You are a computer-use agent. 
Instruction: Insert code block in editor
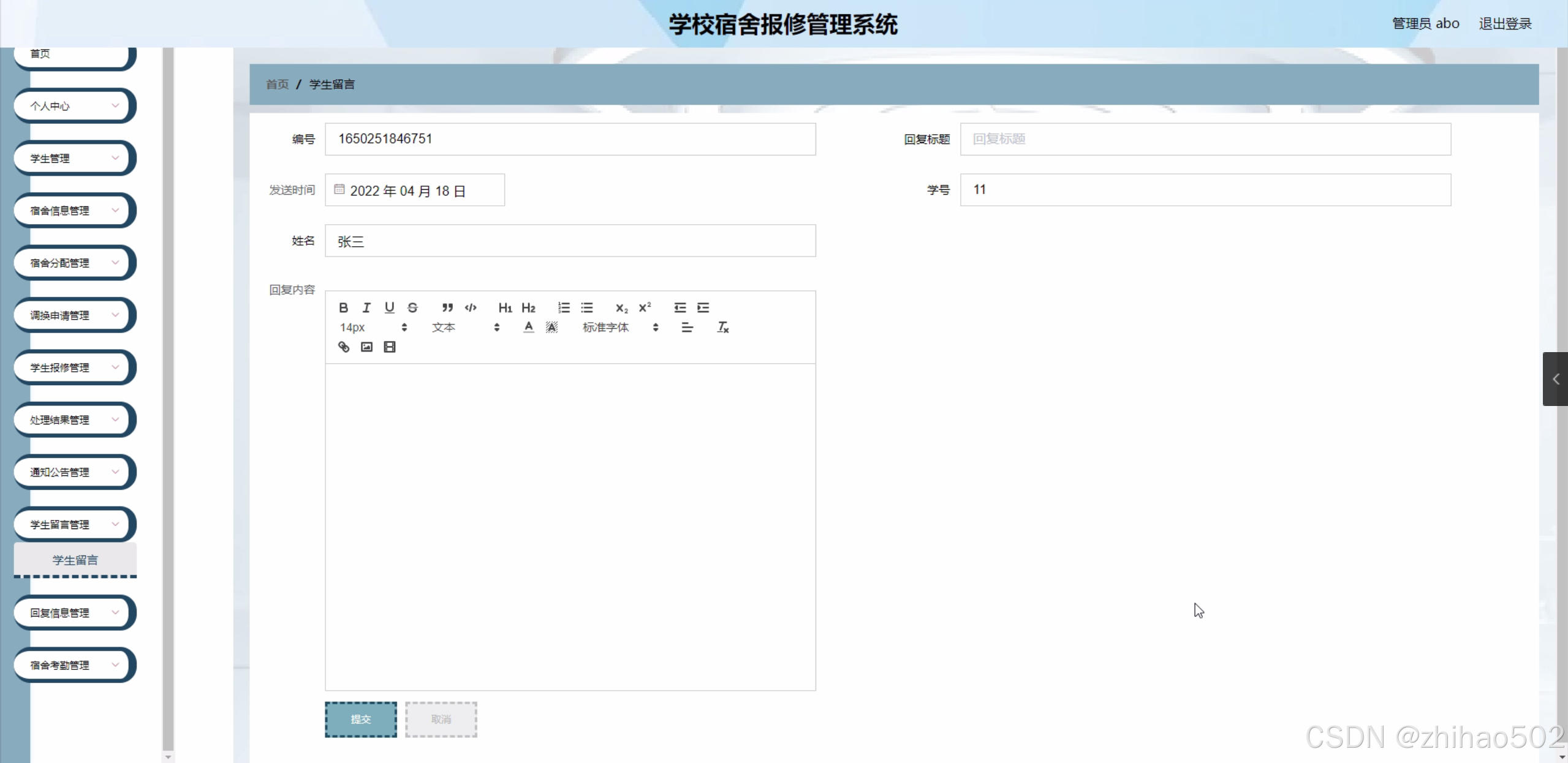(x=471, y=307)
